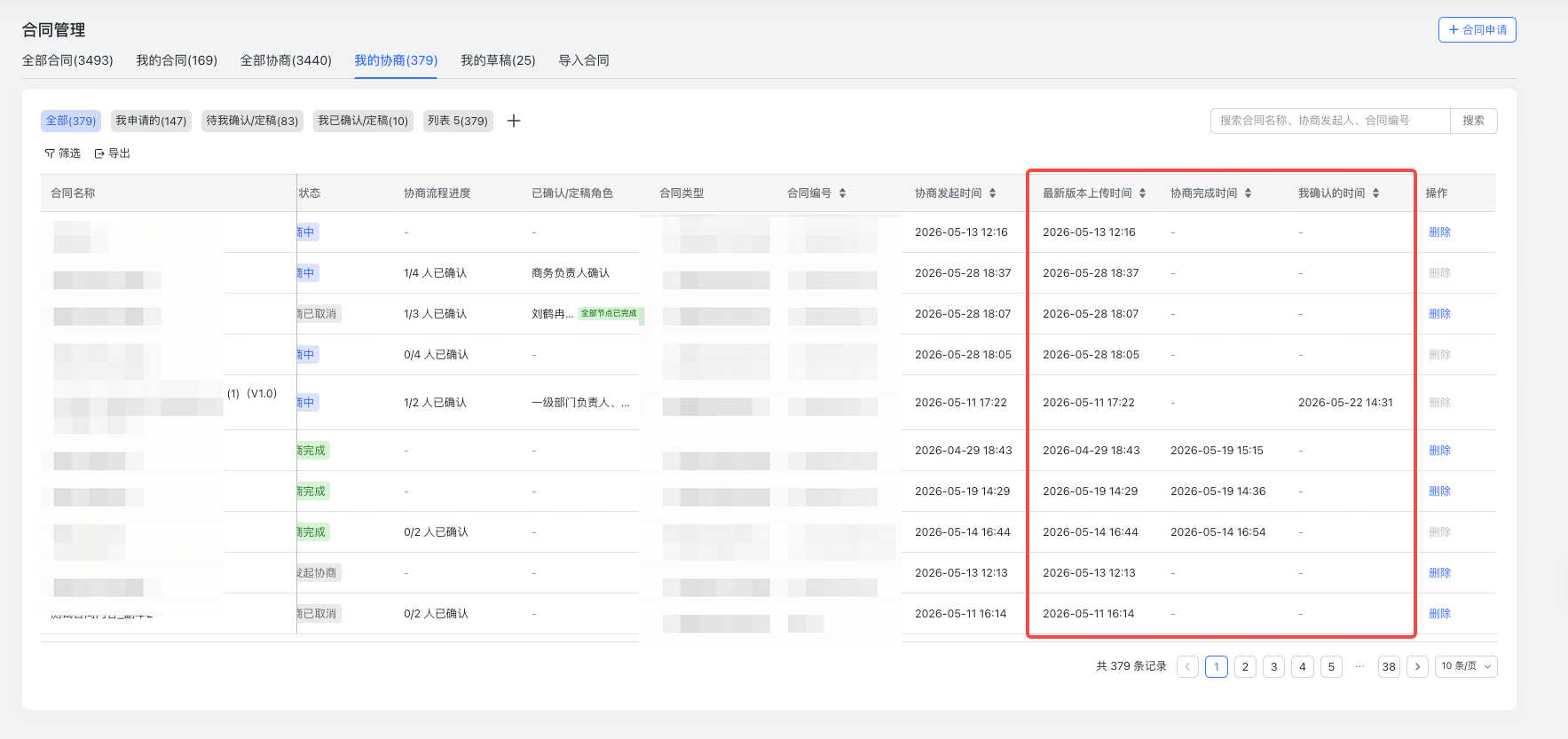1568x739 pixels.
Task: Click the 2026-05-14 16:54 completion time
Action: tap(1218, 532)
